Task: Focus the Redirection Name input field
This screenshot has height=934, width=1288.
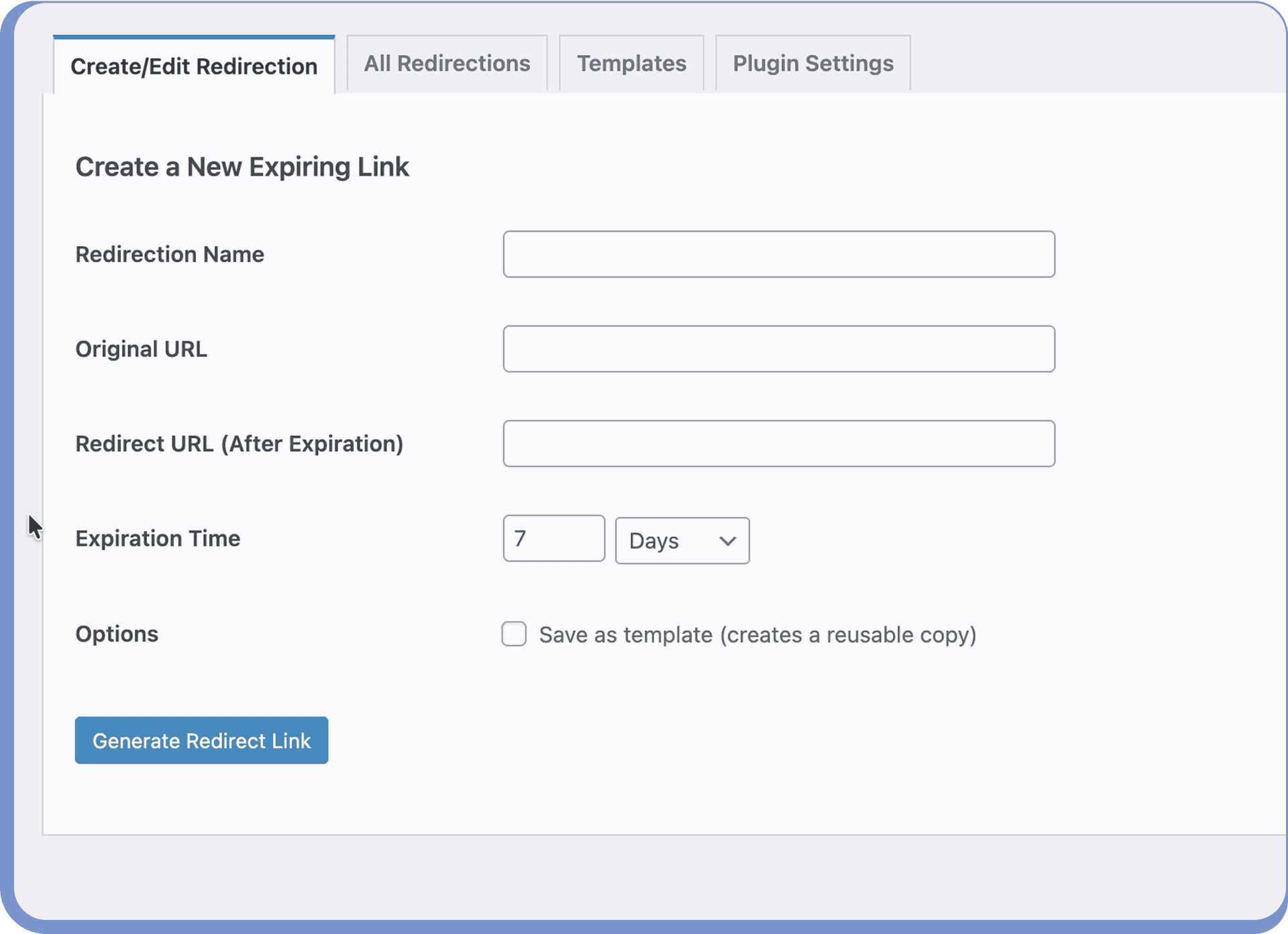Action: (x=779, y=254)
